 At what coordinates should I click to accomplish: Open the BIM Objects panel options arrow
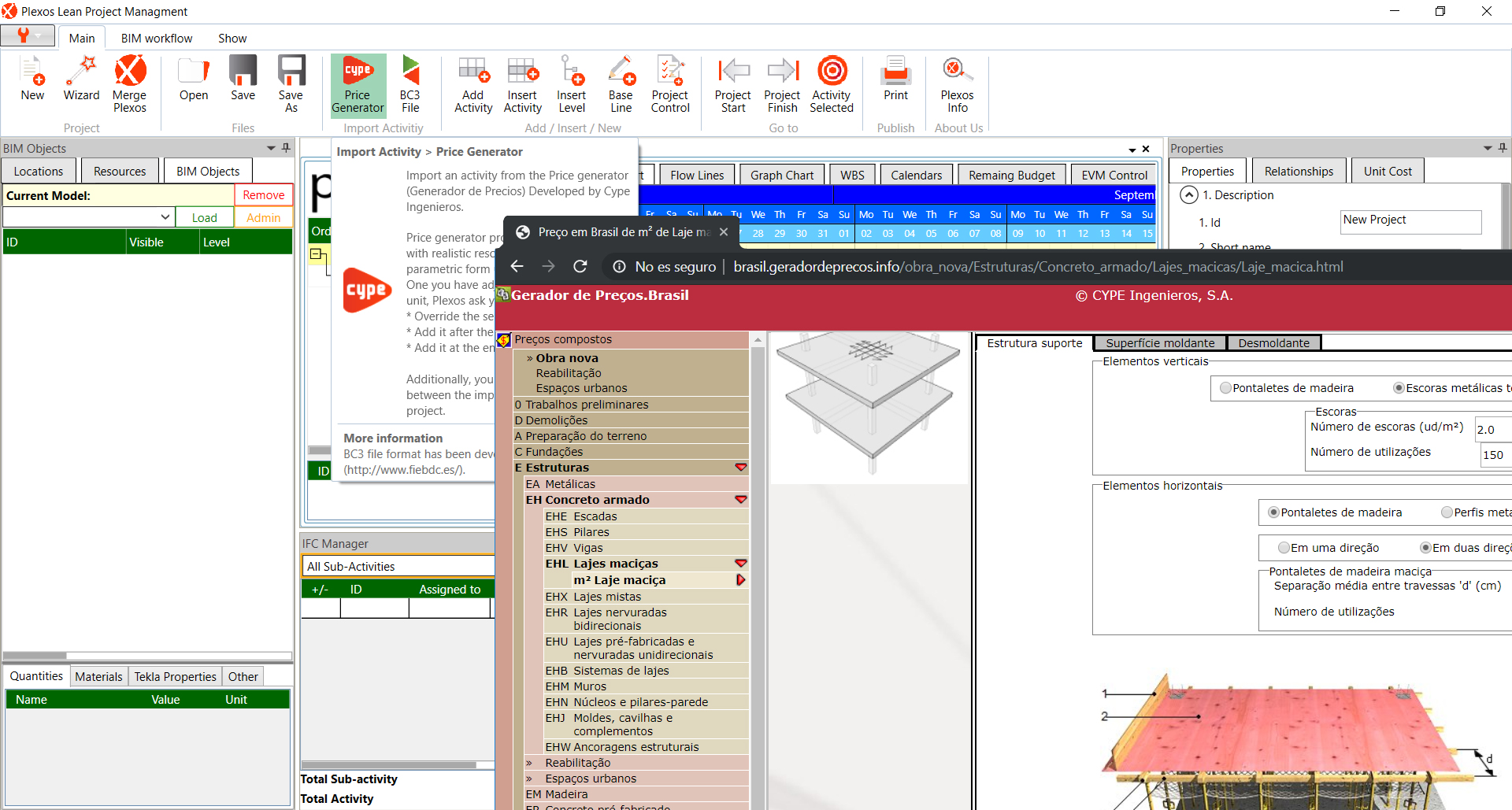pyautogui.click(x=271, y=148)
